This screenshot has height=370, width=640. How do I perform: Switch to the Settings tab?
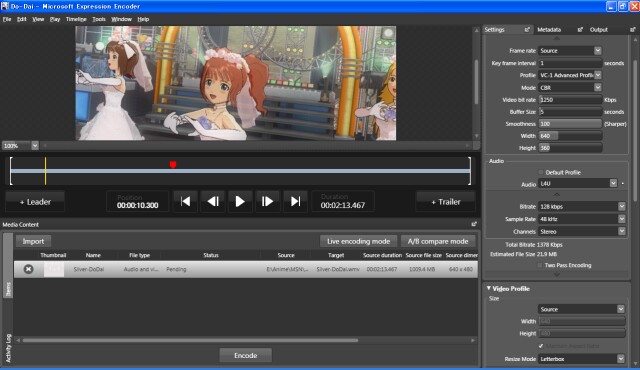[x=495, y=30]
